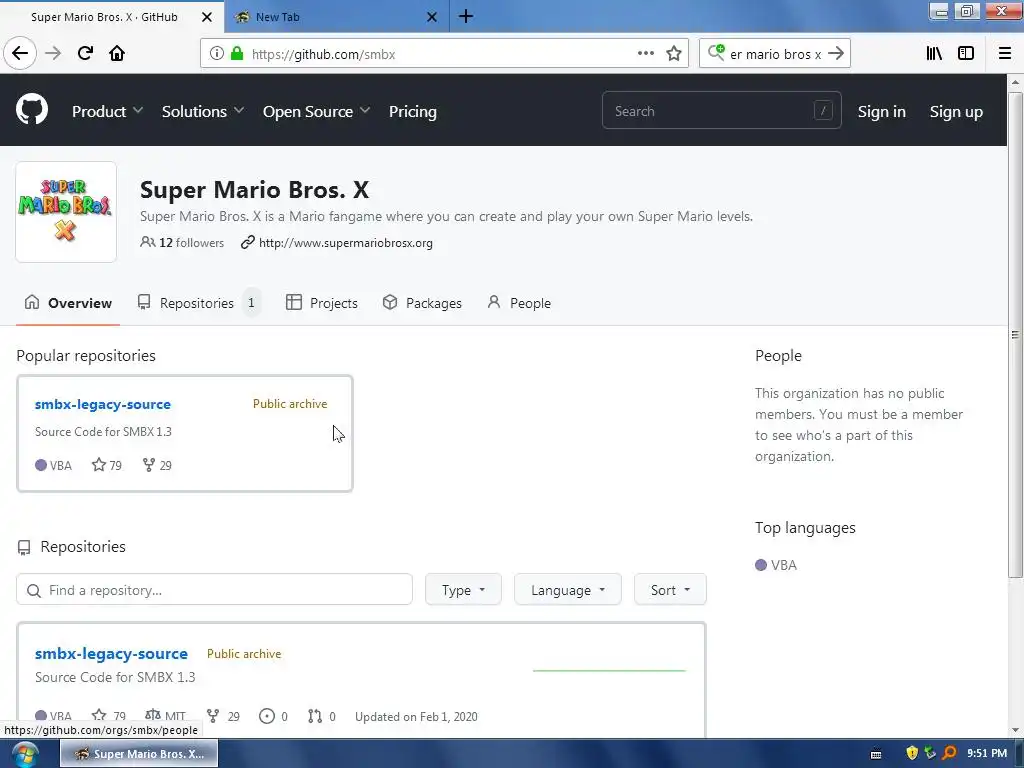Open the Firefox hamburger menu

coord(1005,54)
